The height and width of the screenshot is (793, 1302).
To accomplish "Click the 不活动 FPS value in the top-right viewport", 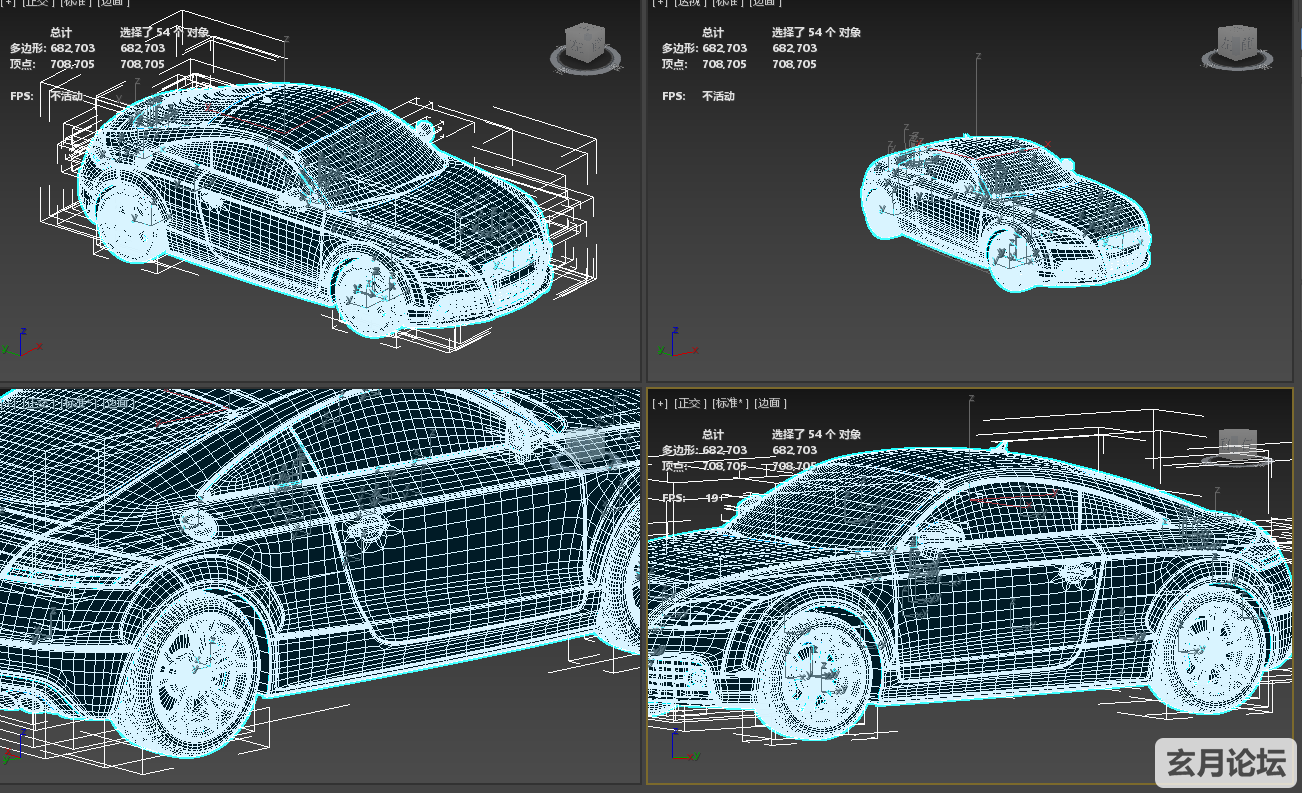I will (x=718, y=96).
